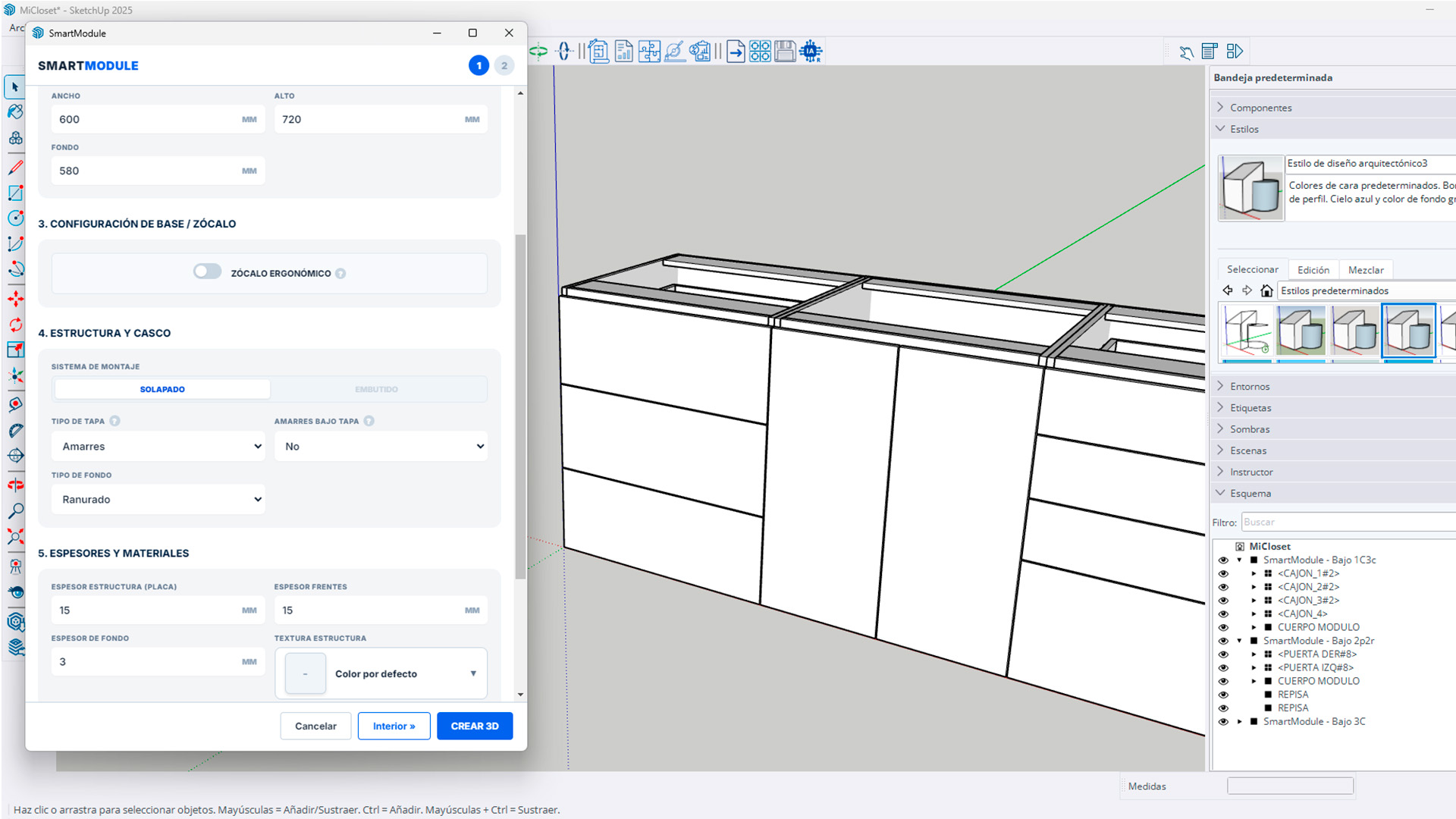Click the Amarres Bajo Tapa info icon
Image resolution: width=1456 pixels, height=819 pixels.
pyautogui.click(x=369, y=421)
